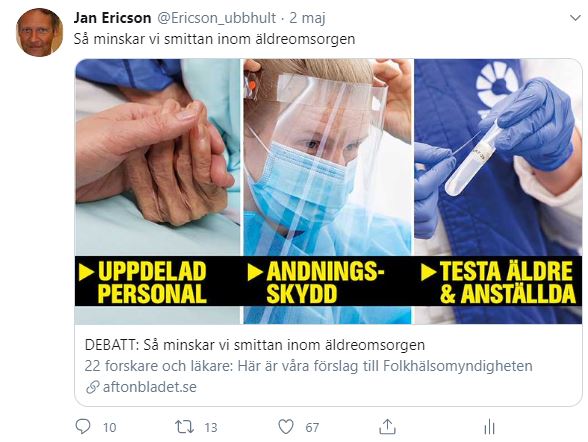The image size is (588, 442).
Task: Click the retweet arrows icon
Action: coord(184,427)
